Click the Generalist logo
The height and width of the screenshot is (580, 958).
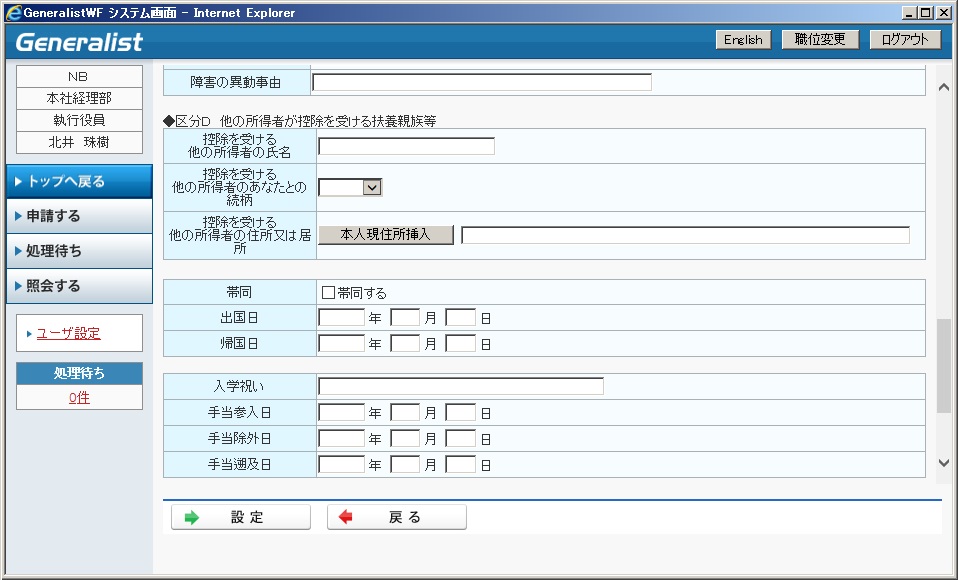pos(80,42)
